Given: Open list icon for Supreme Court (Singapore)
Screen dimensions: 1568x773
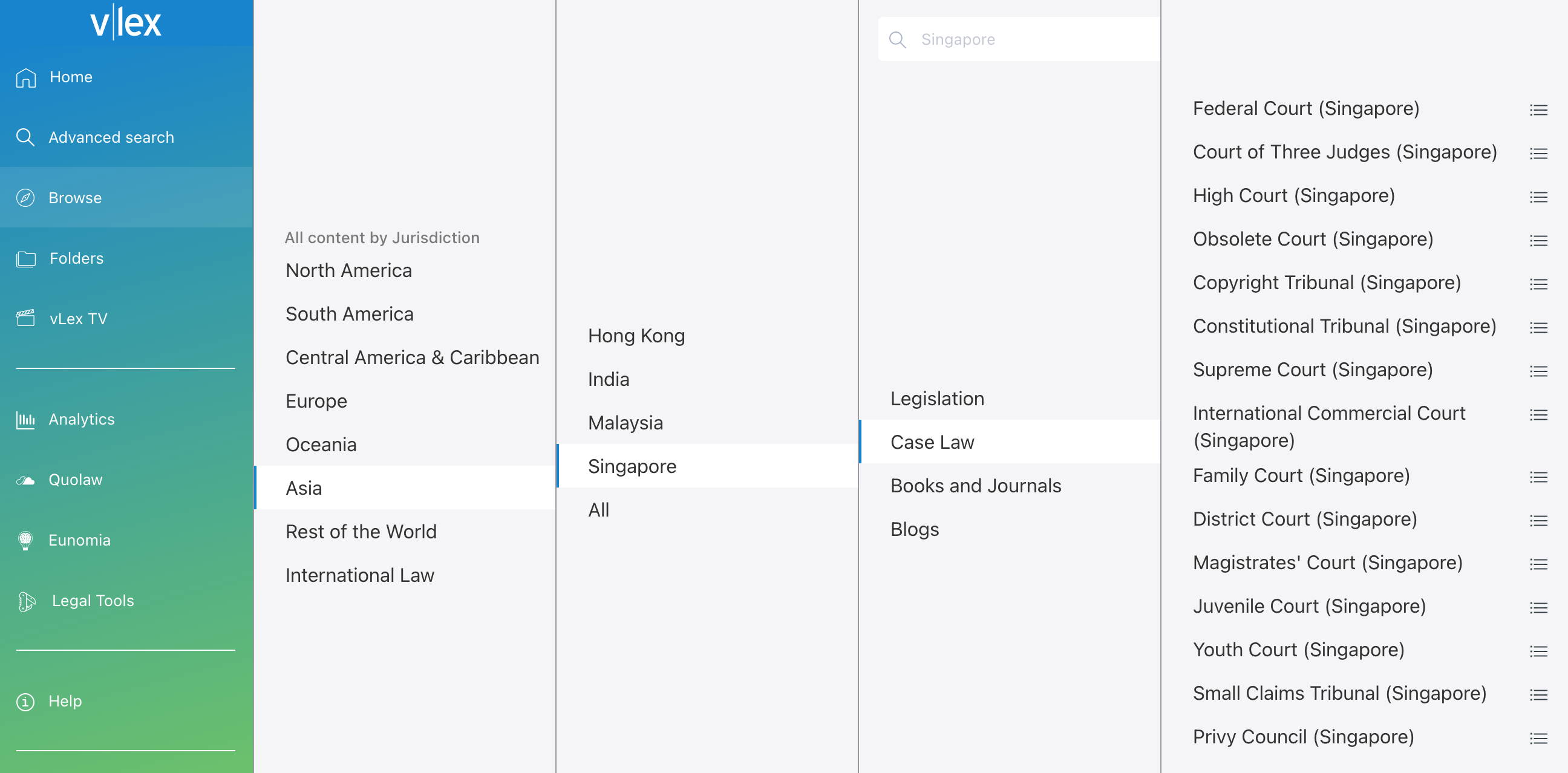Looking at the screenshot, I should pos(1538,371).
